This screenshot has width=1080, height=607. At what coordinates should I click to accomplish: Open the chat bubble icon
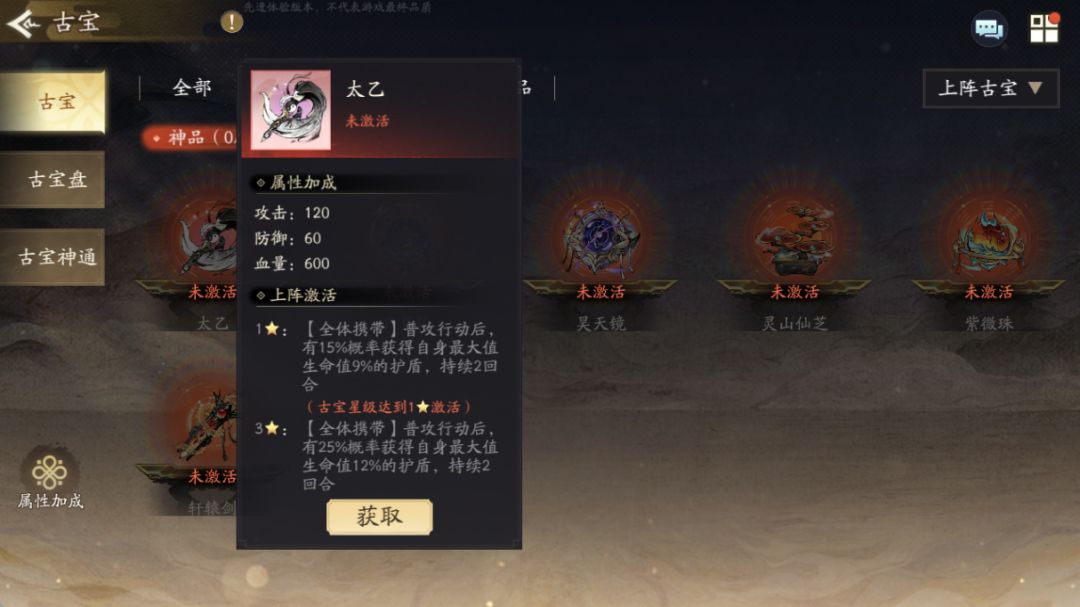coord(989,29)
